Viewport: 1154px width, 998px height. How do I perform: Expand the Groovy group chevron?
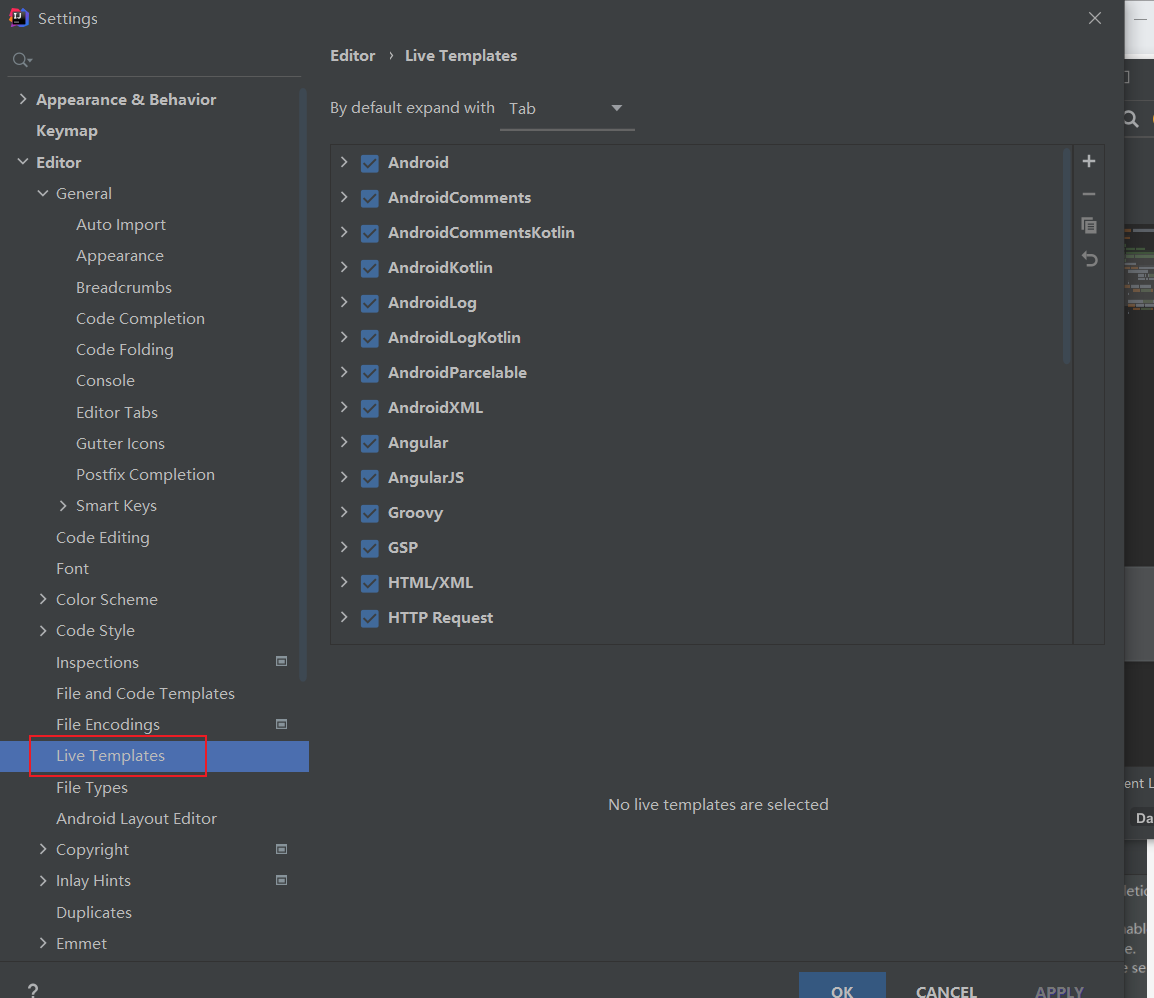click(x=344, y=512)
